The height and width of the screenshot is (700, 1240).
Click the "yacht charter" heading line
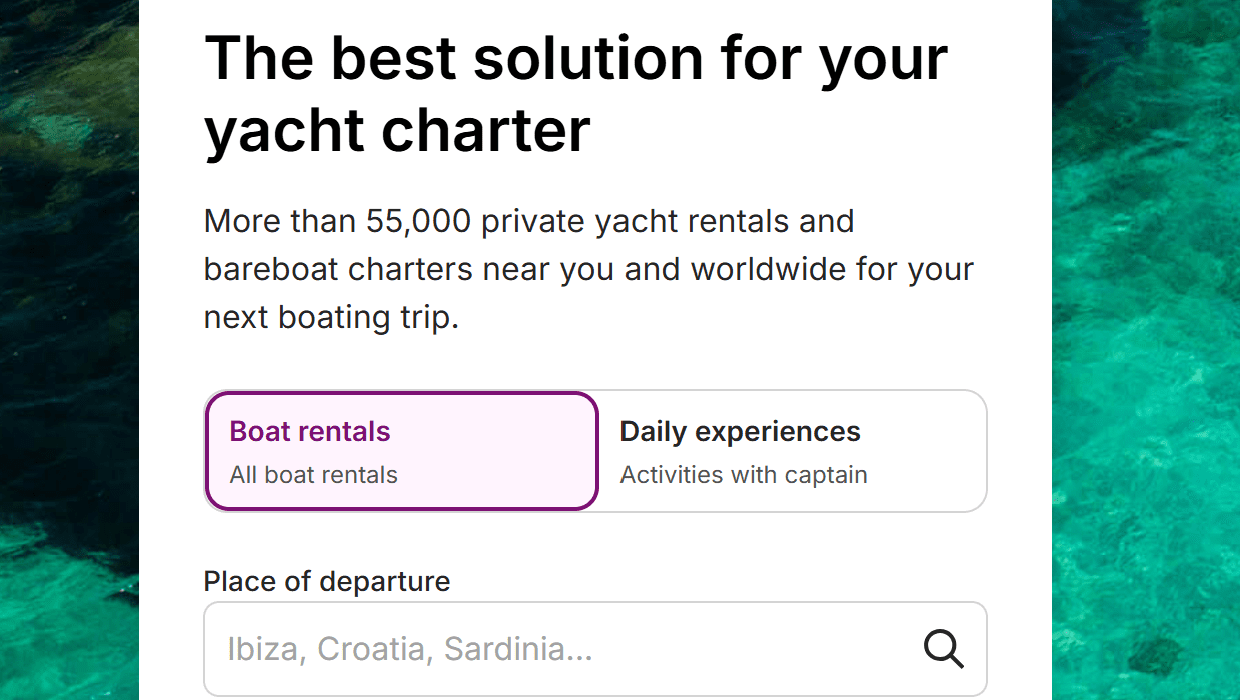pyautogui.click(x=397, y=130)
